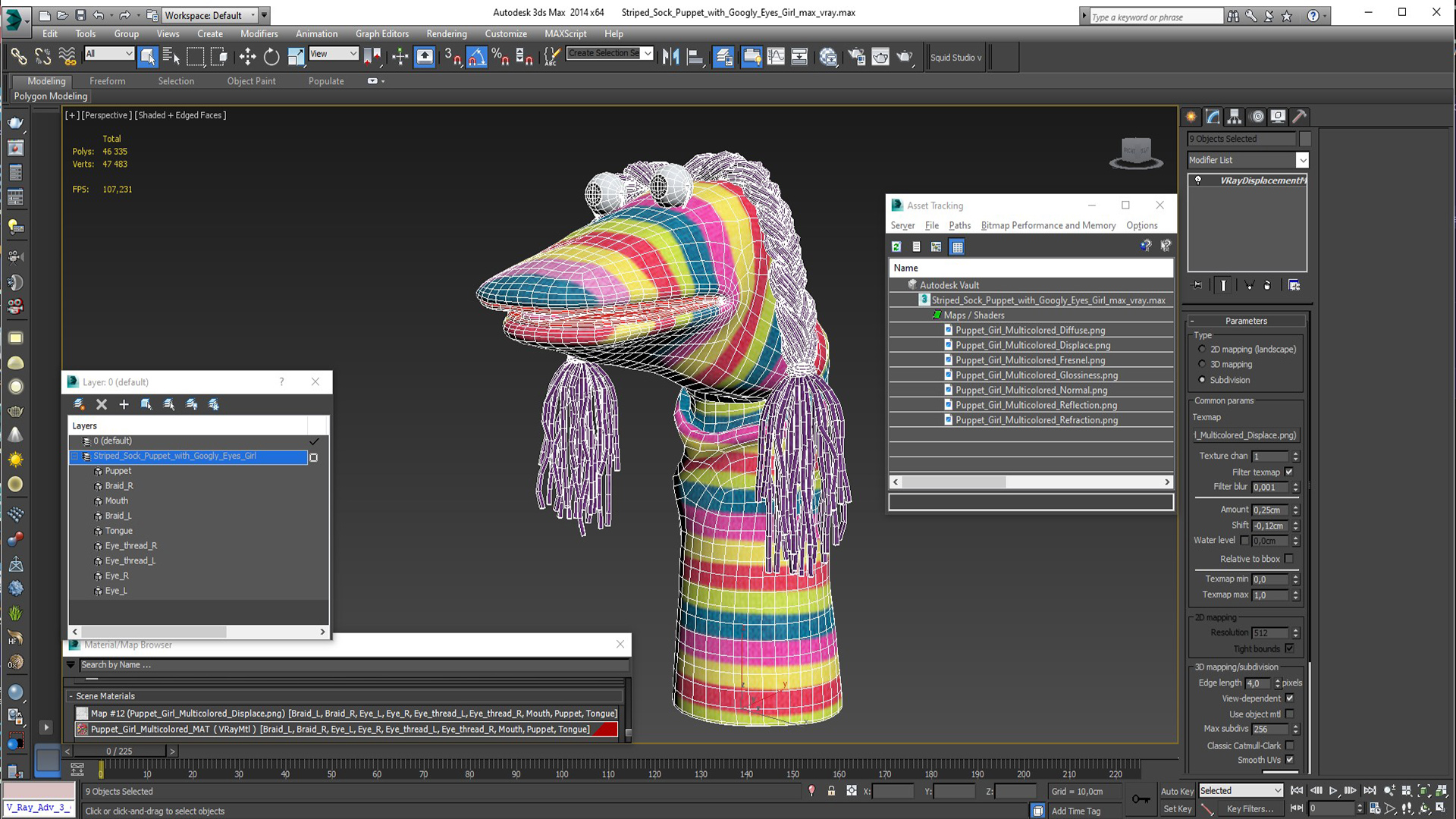1456x819 pixels.
Task: Click the Render Production teapot icon
Action: pyautogui.click(x=905, y=57)
